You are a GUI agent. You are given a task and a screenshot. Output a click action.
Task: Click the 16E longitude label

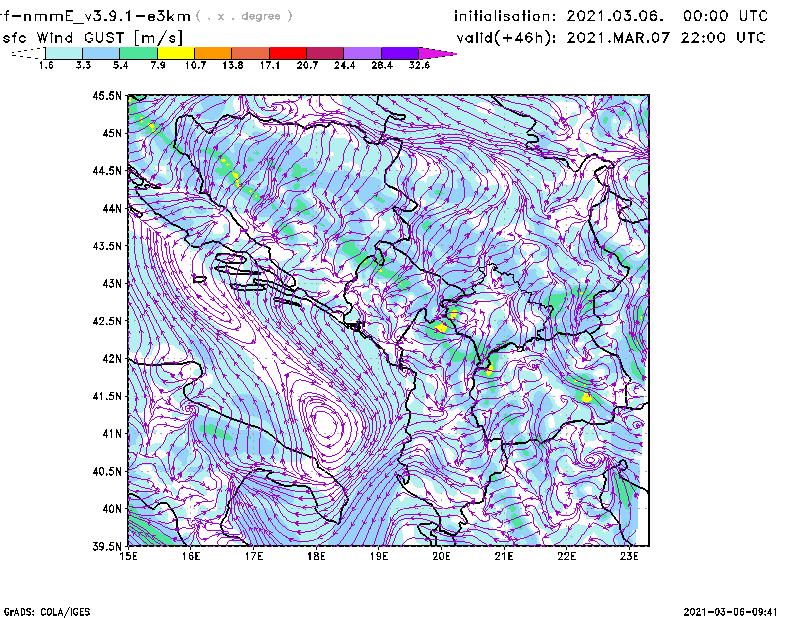pos(191,556)
